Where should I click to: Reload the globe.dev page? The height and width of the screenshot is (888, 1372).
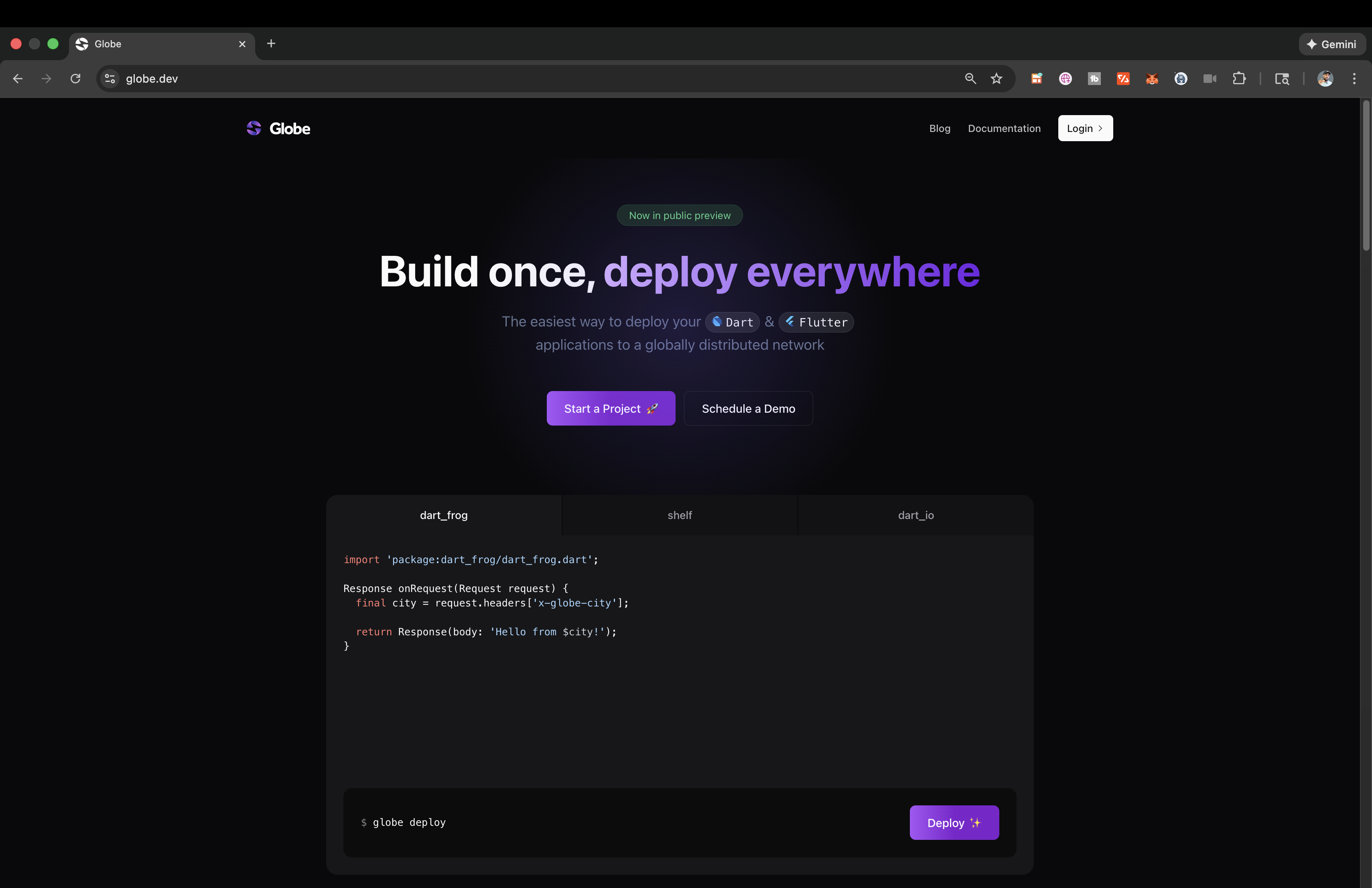[x=75, y=79]
